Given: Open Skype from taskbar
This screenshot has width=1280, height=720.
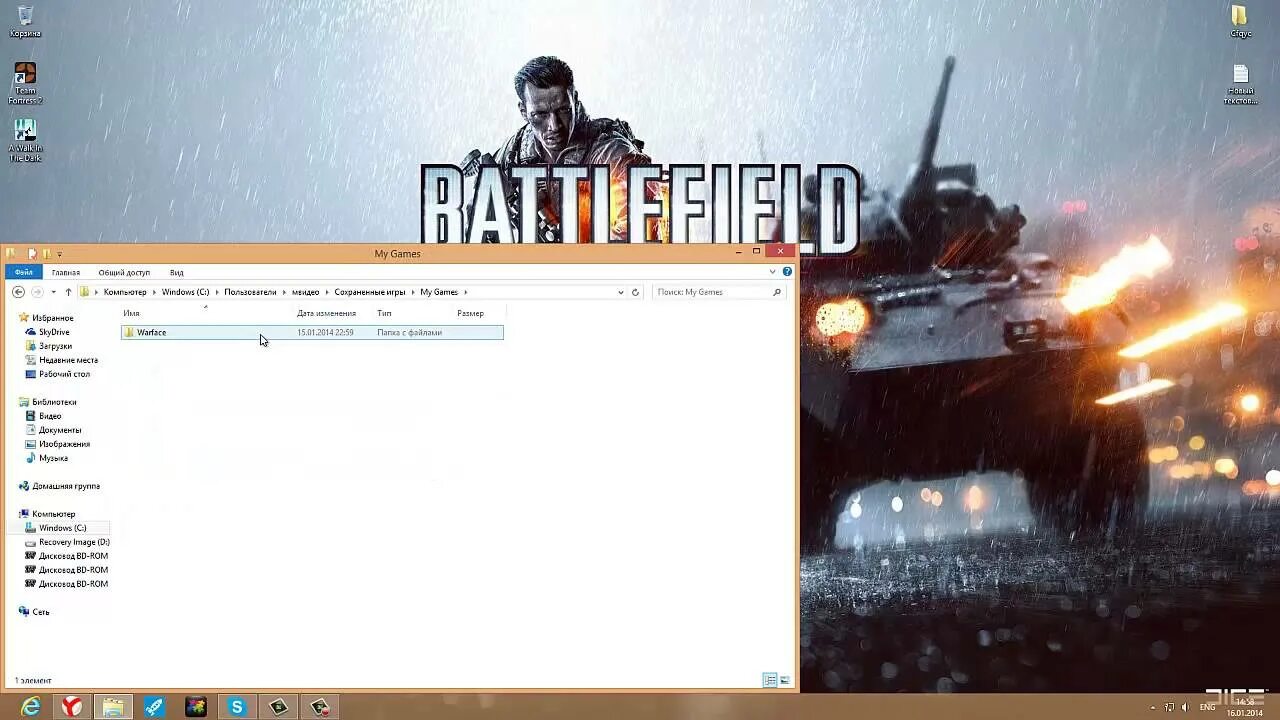Looking at the screenshot, I should coord(237,707).
